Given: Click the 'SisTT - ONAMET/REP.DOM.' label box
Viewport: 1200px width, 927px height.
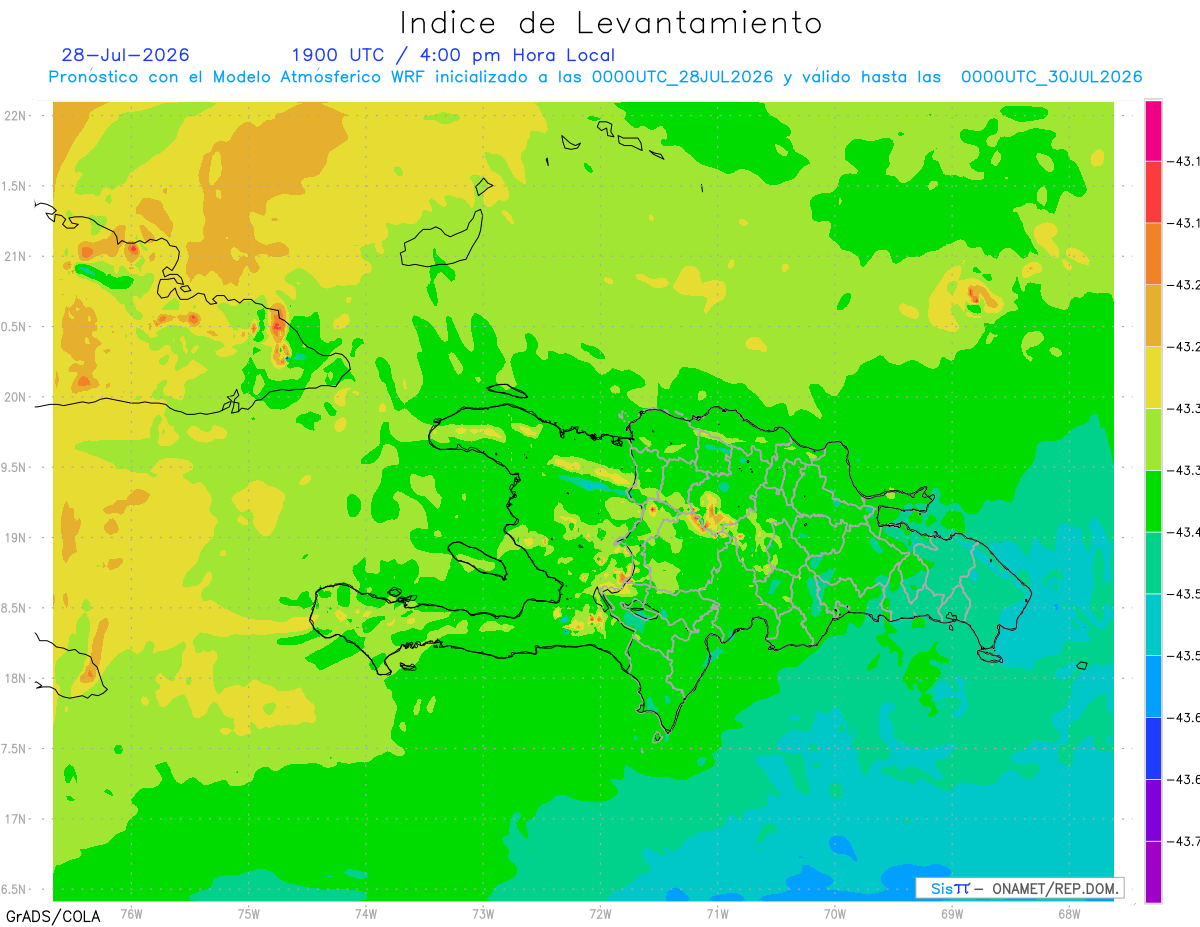Looking at the screenshot, I should [1020, 888].
